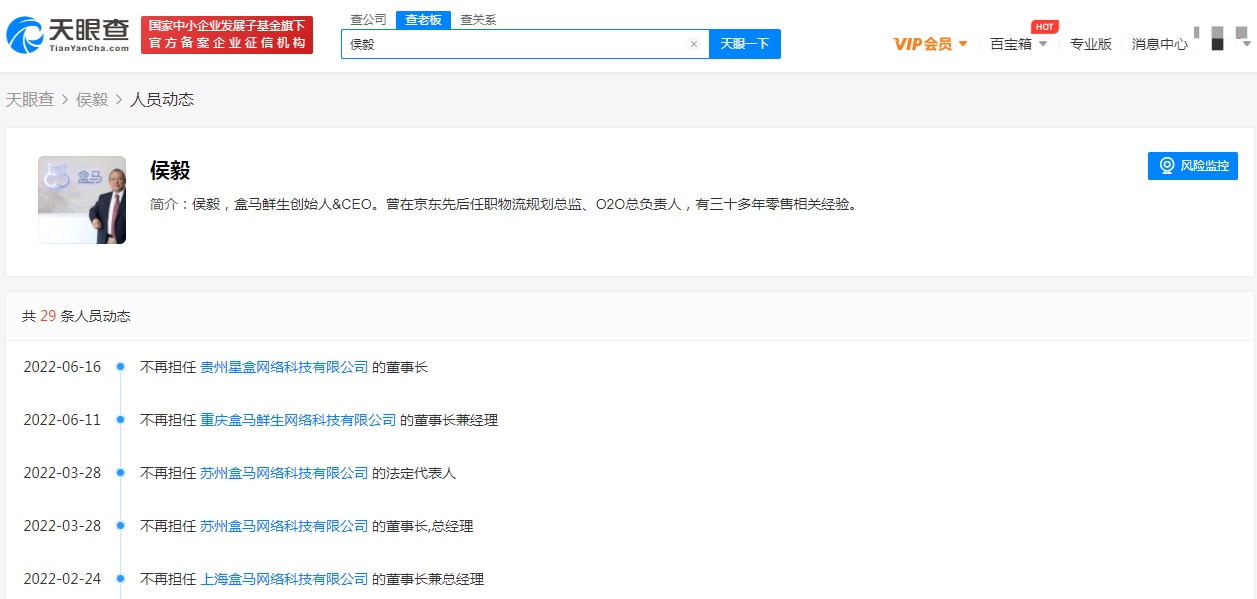The height and width of the screenshot is (599, 1257).
Task: Click the 风险监控 button
Action: [1193, 166]
